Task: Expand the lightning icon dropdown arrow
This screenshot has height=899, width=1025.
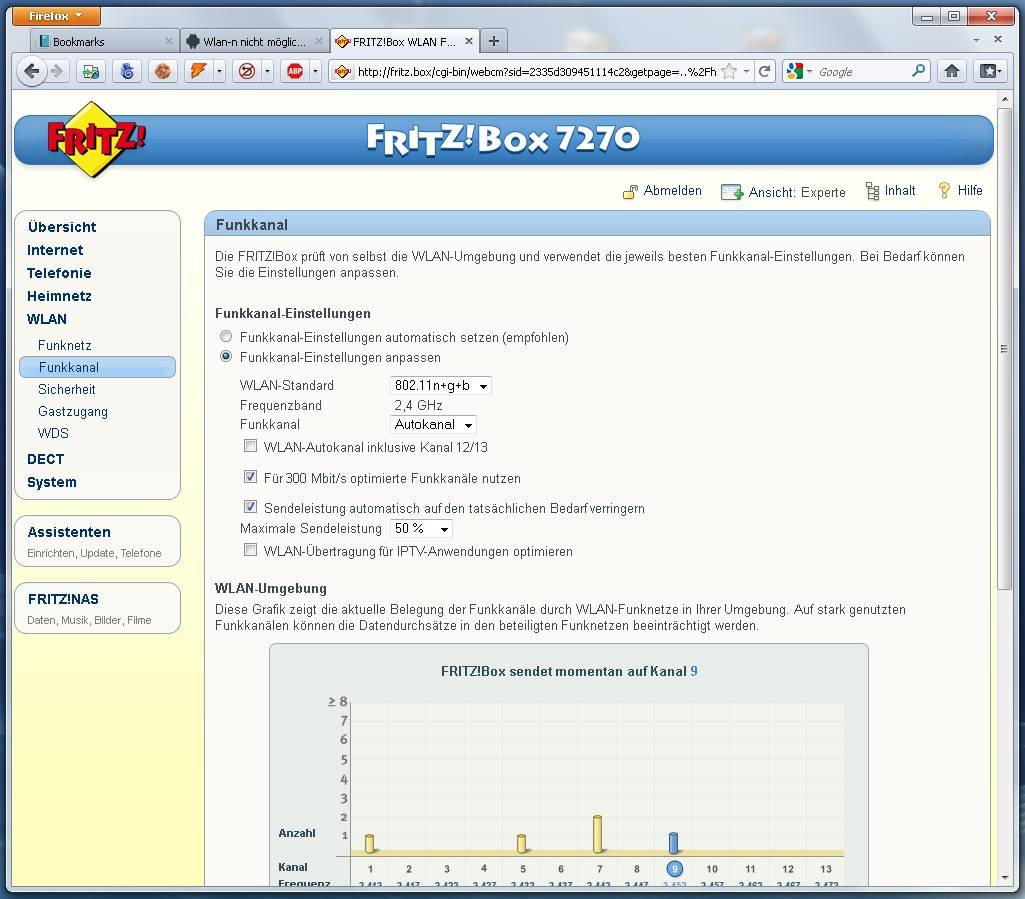Action: coord(219,71)
